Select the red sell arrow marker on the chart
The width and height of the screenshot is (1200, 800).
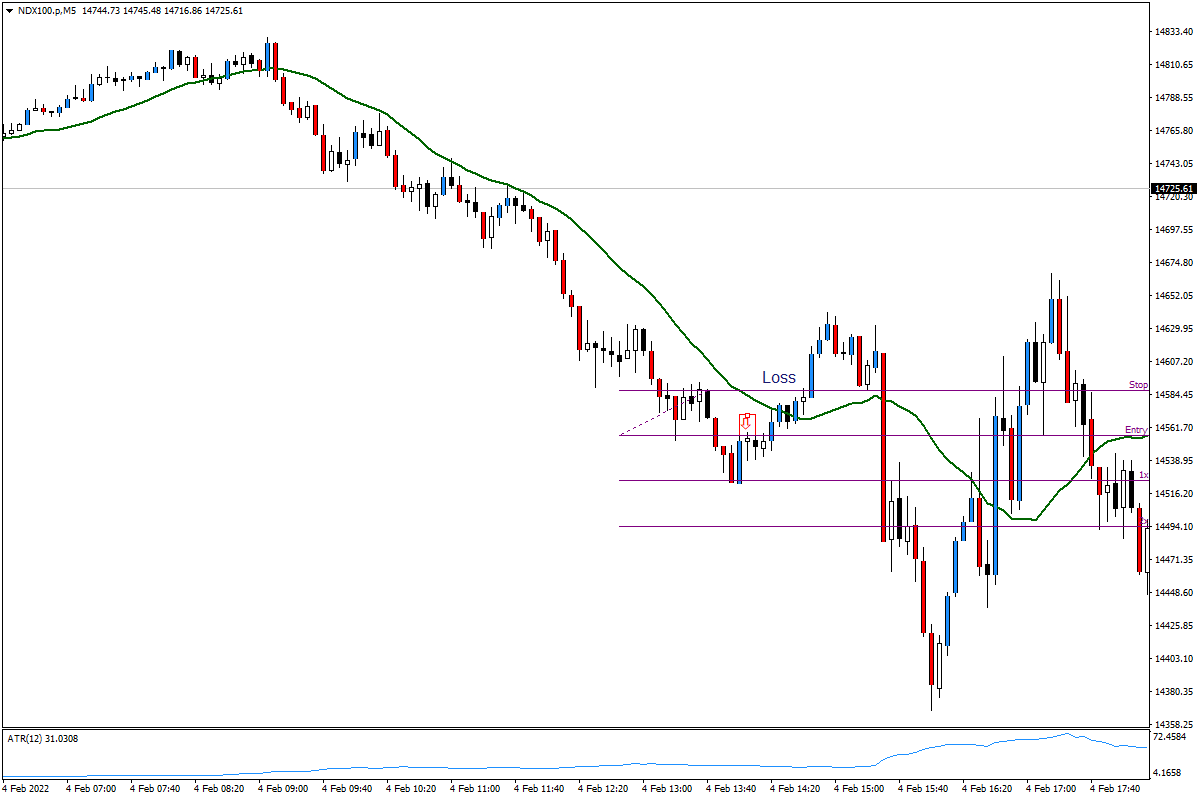coord(745,422)
